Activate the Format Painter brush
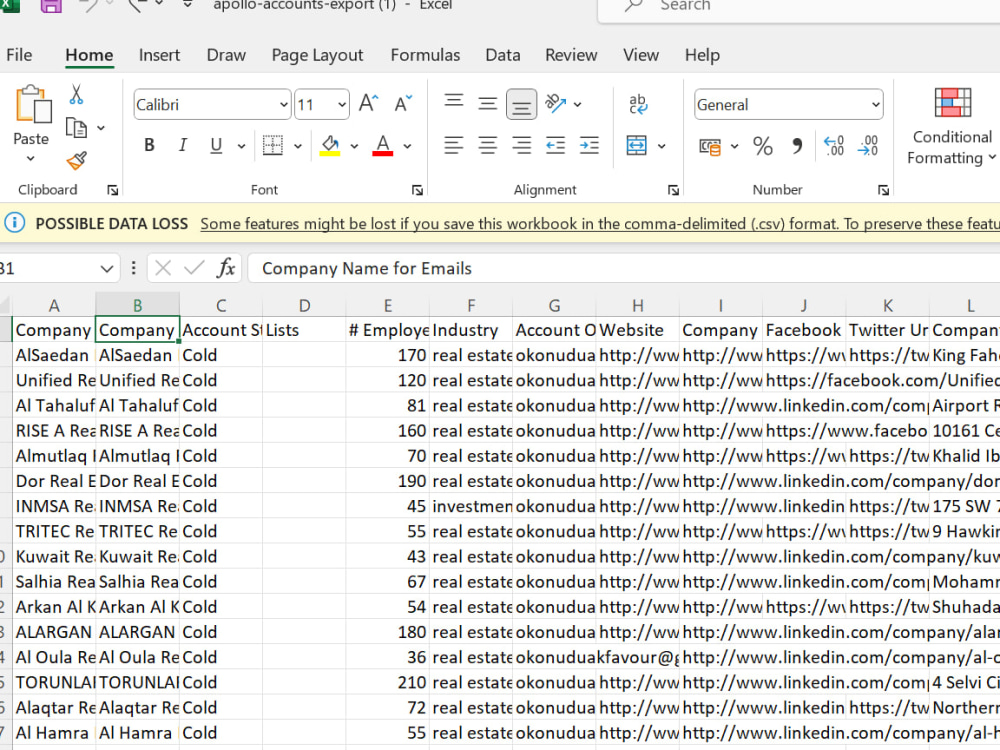The height and width of the screenshot is (750, 1000). [x=77, y=160]
